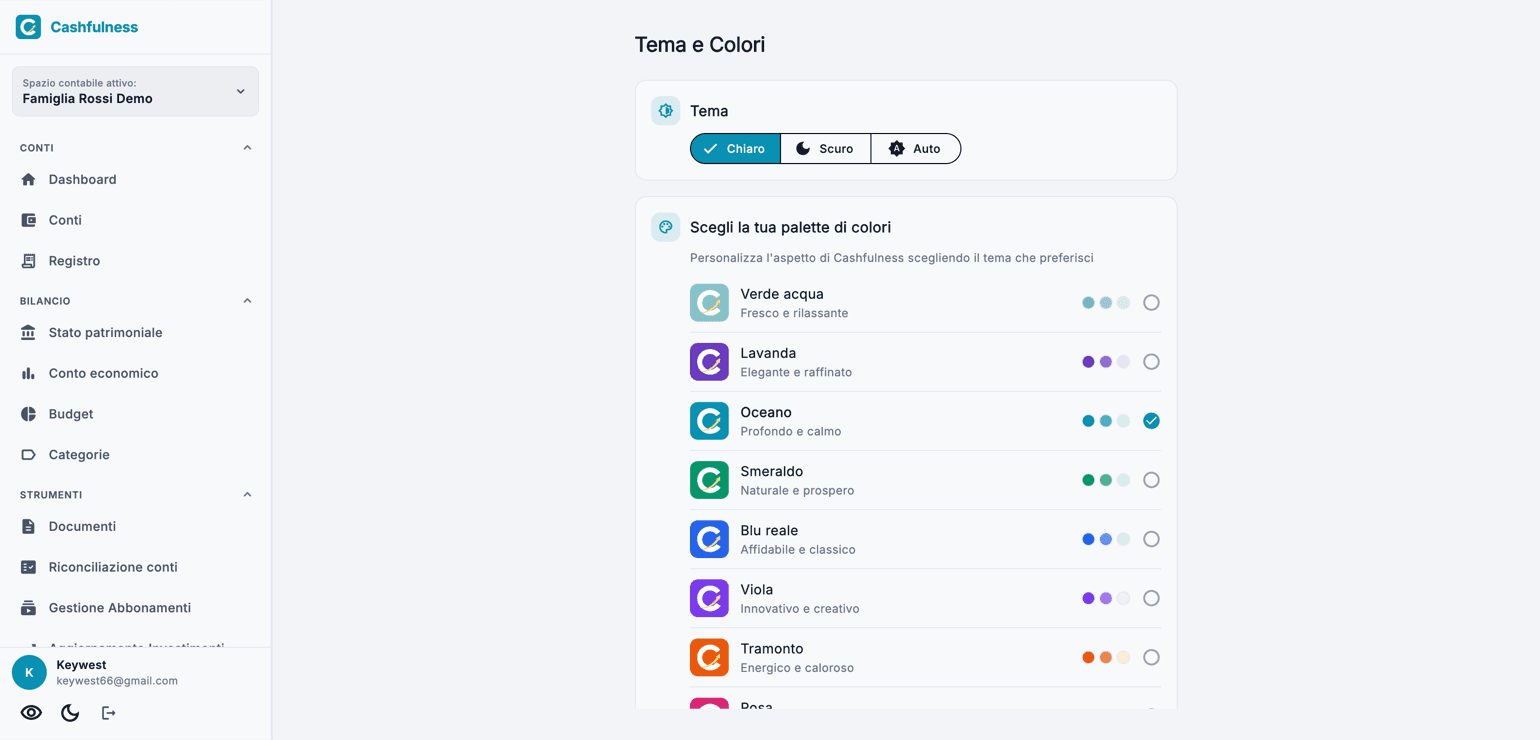Toggle dark mode with the moon icon
Screen dimensions: 1540x740
[x=70, y=713]
